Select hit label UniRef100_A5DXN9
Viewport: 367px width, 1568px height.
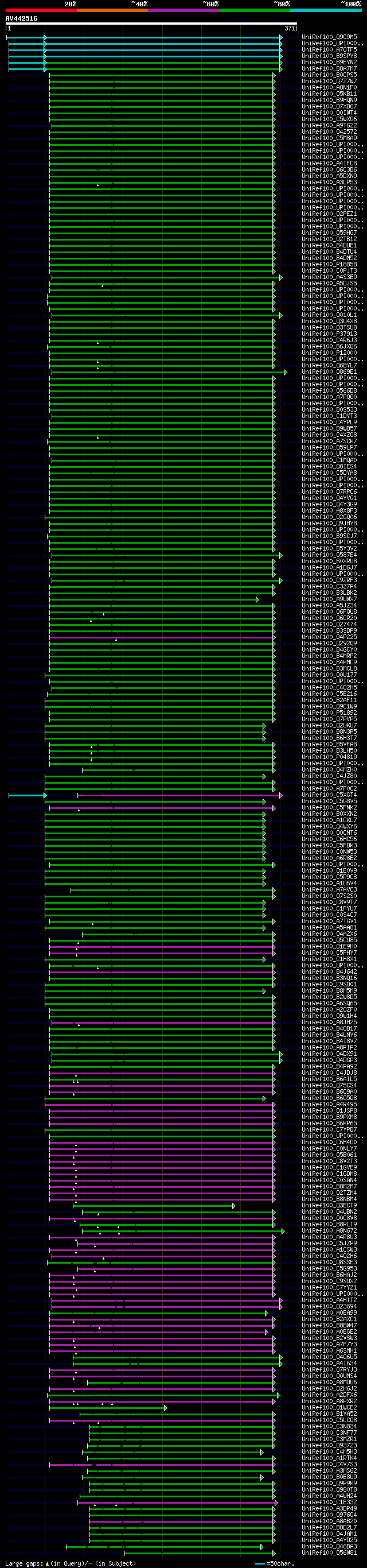(329, 176)
